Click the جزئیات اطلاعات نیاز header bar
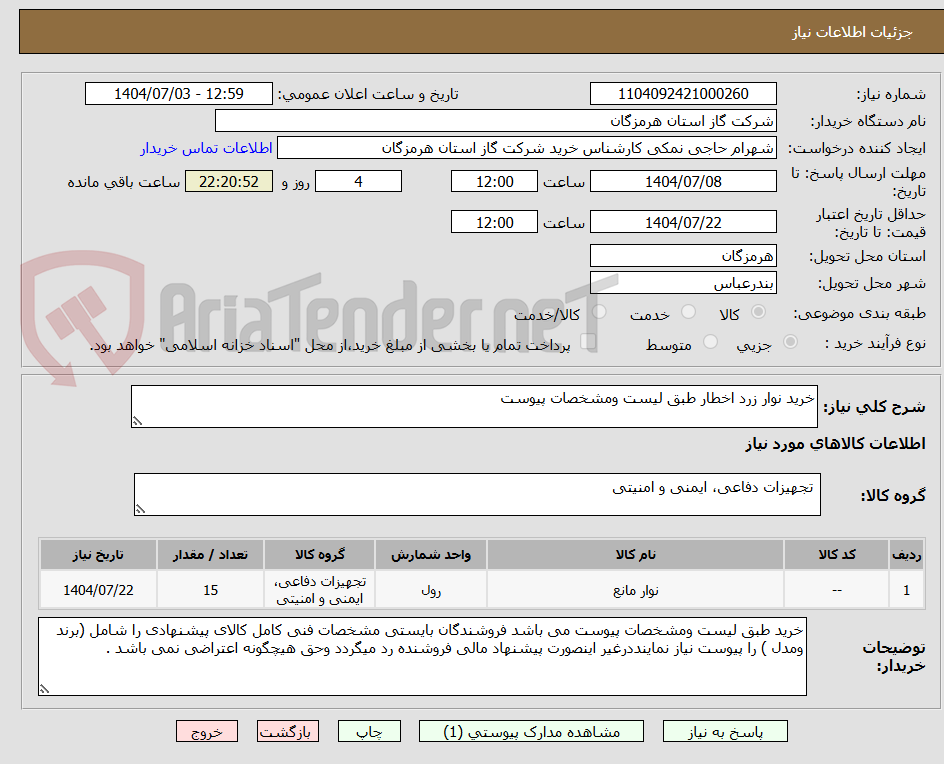This screenshot has height=764, width=944. [472, 31]
